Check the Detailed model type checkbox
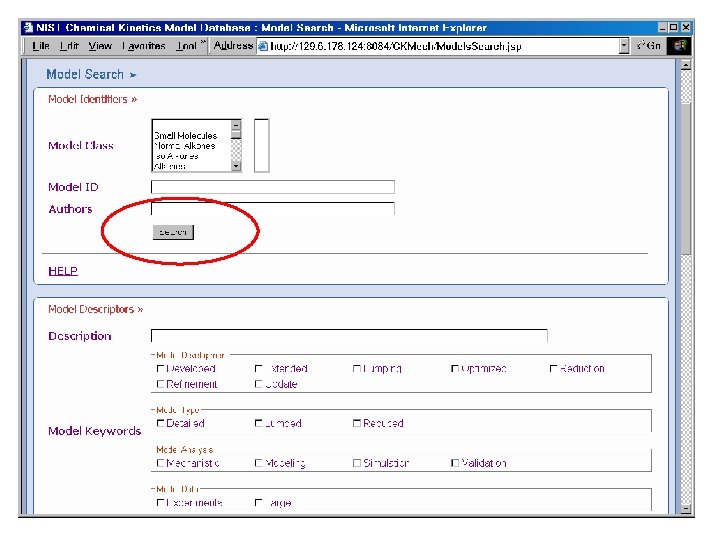Screen dimensions: 720x540 [160, 423]
